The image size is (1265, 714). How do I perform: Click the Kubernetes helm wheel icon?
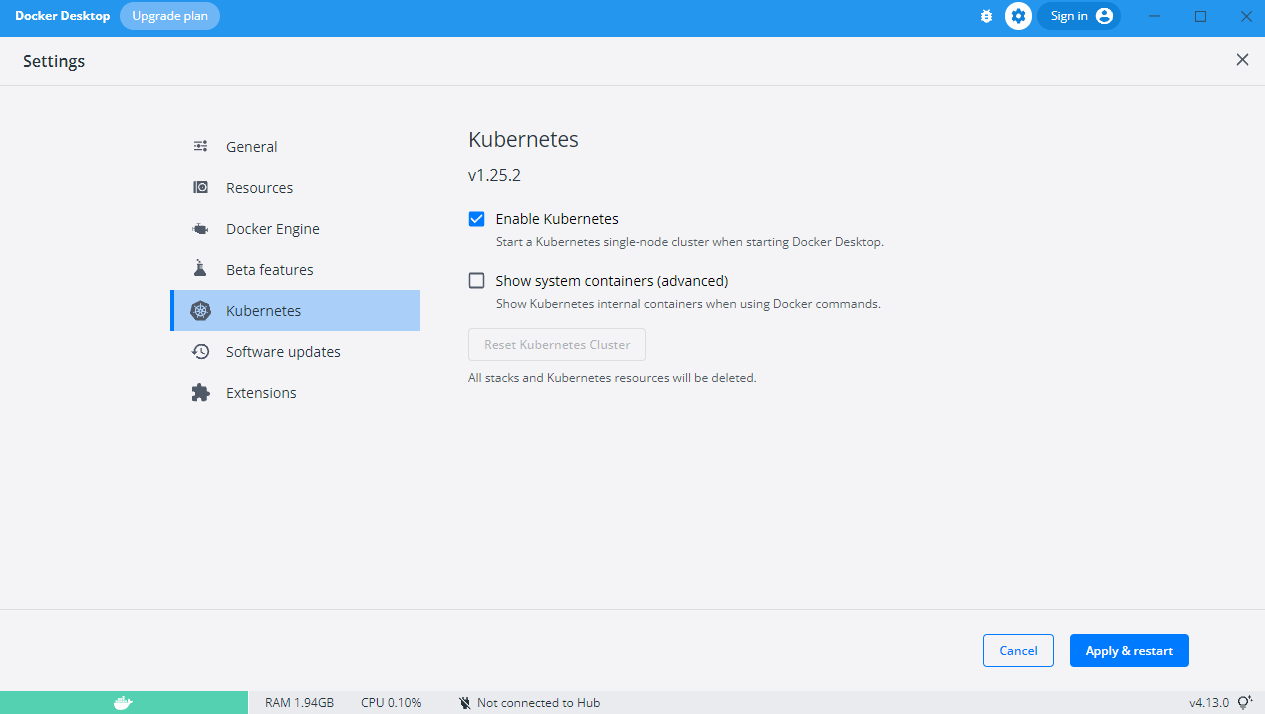(x=200, y=311)
